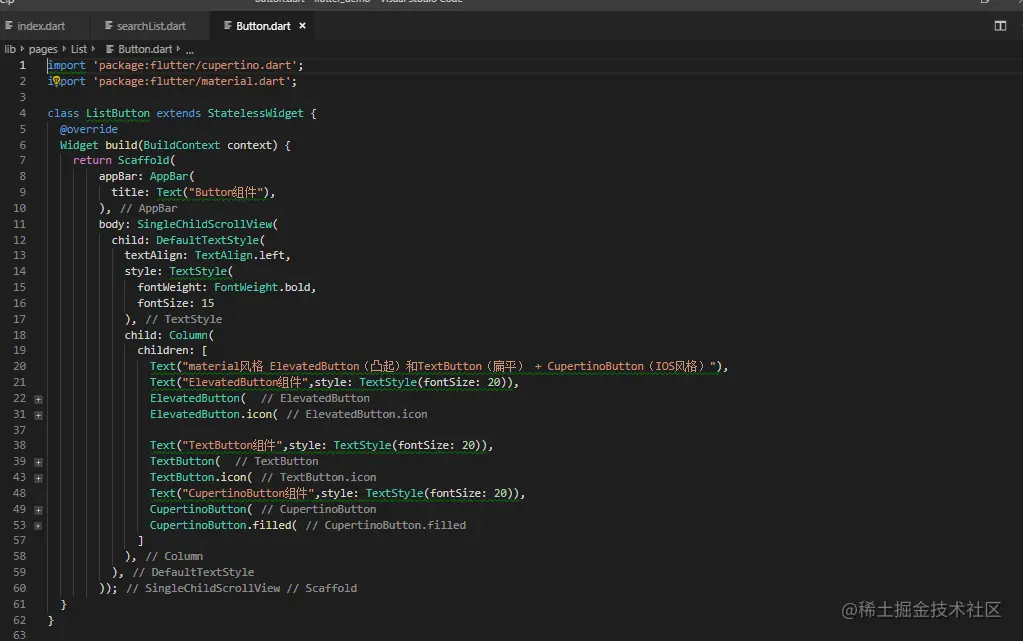Click lib in the breadcrumb path
The width and height of the screenshot is (1023, 641).
[10, 49]
